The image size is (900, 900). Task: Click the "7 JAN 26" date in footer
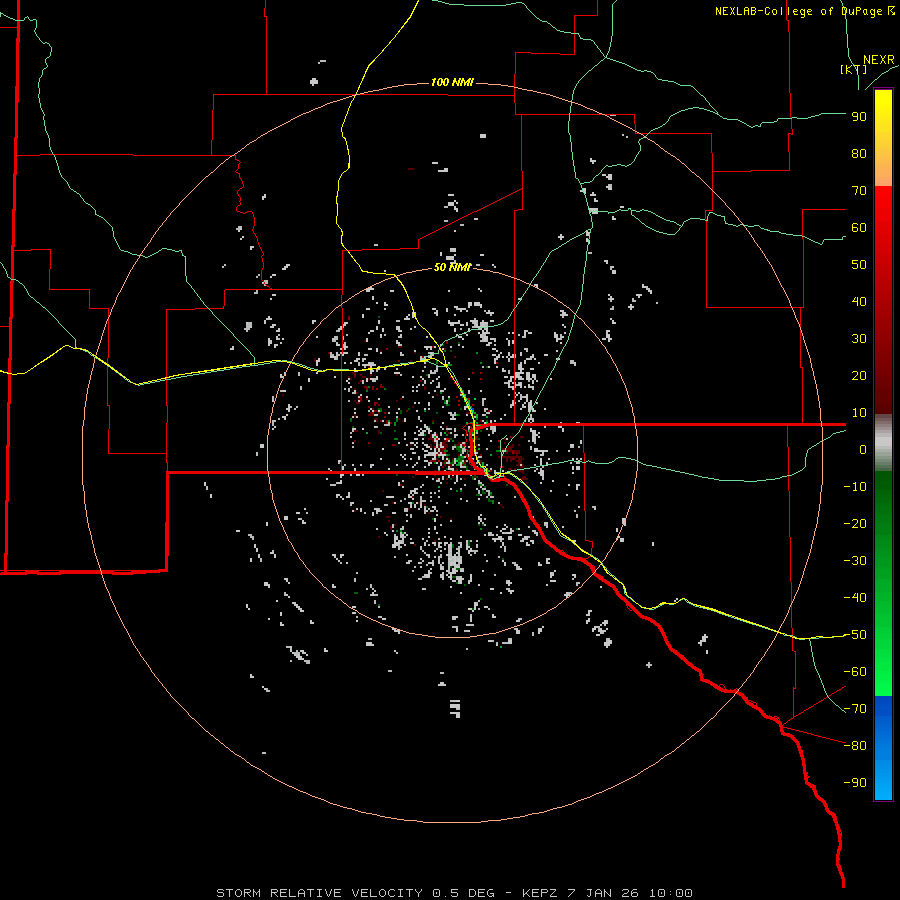click(x=603, y=893)
